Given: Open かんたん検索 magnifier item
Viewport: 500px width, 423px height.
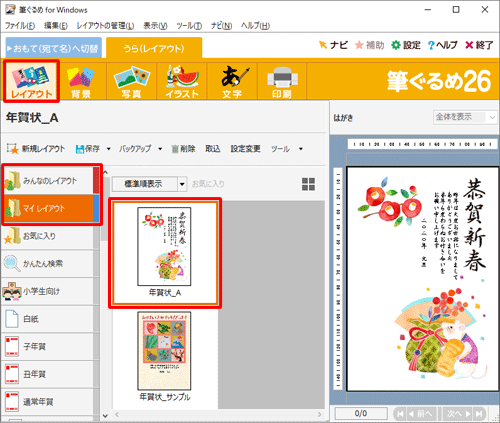Looking at the screenshot, I should (50, 264).
